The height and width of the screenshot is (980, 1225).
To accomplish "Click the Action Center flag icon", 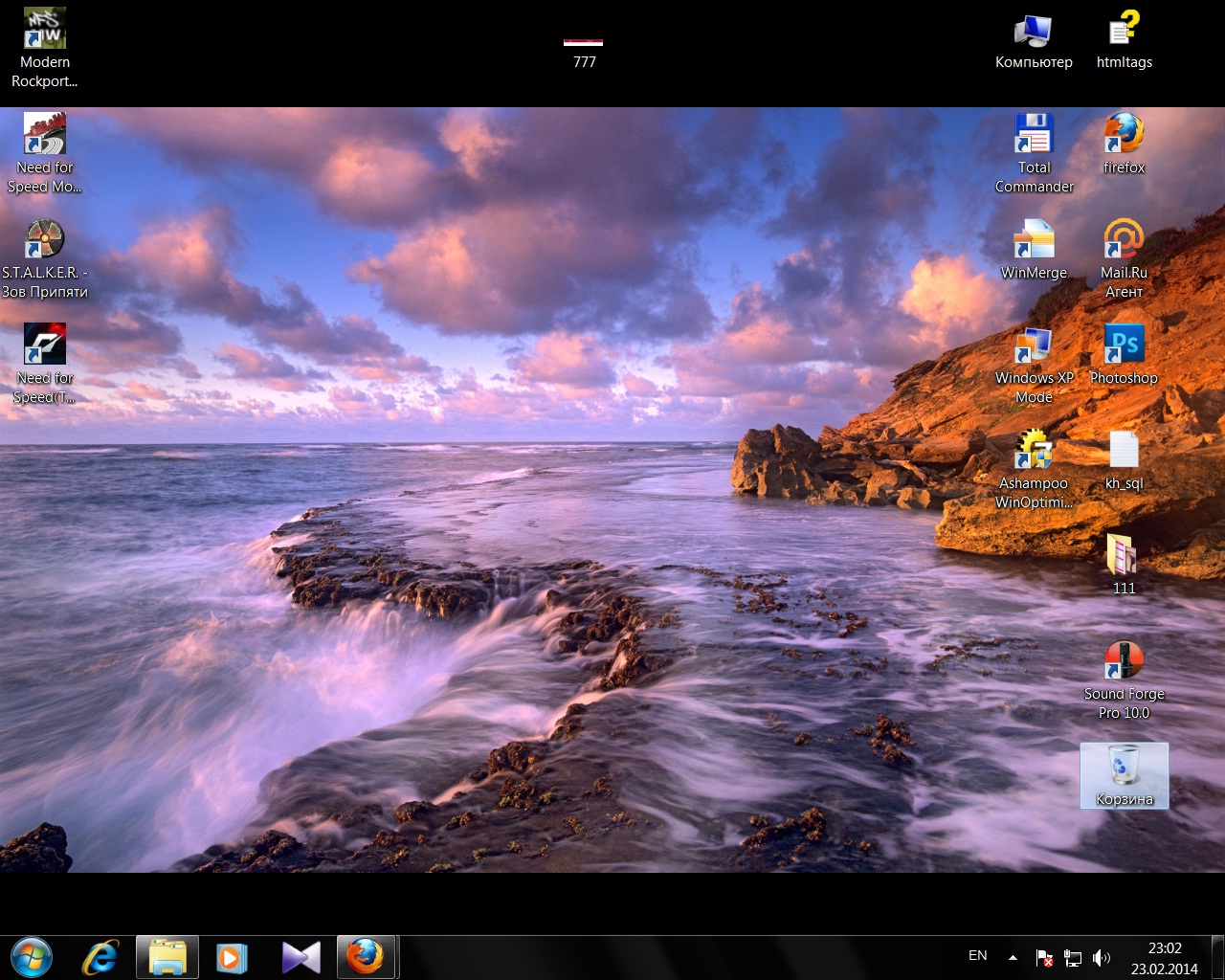I will click(1044, 958).
